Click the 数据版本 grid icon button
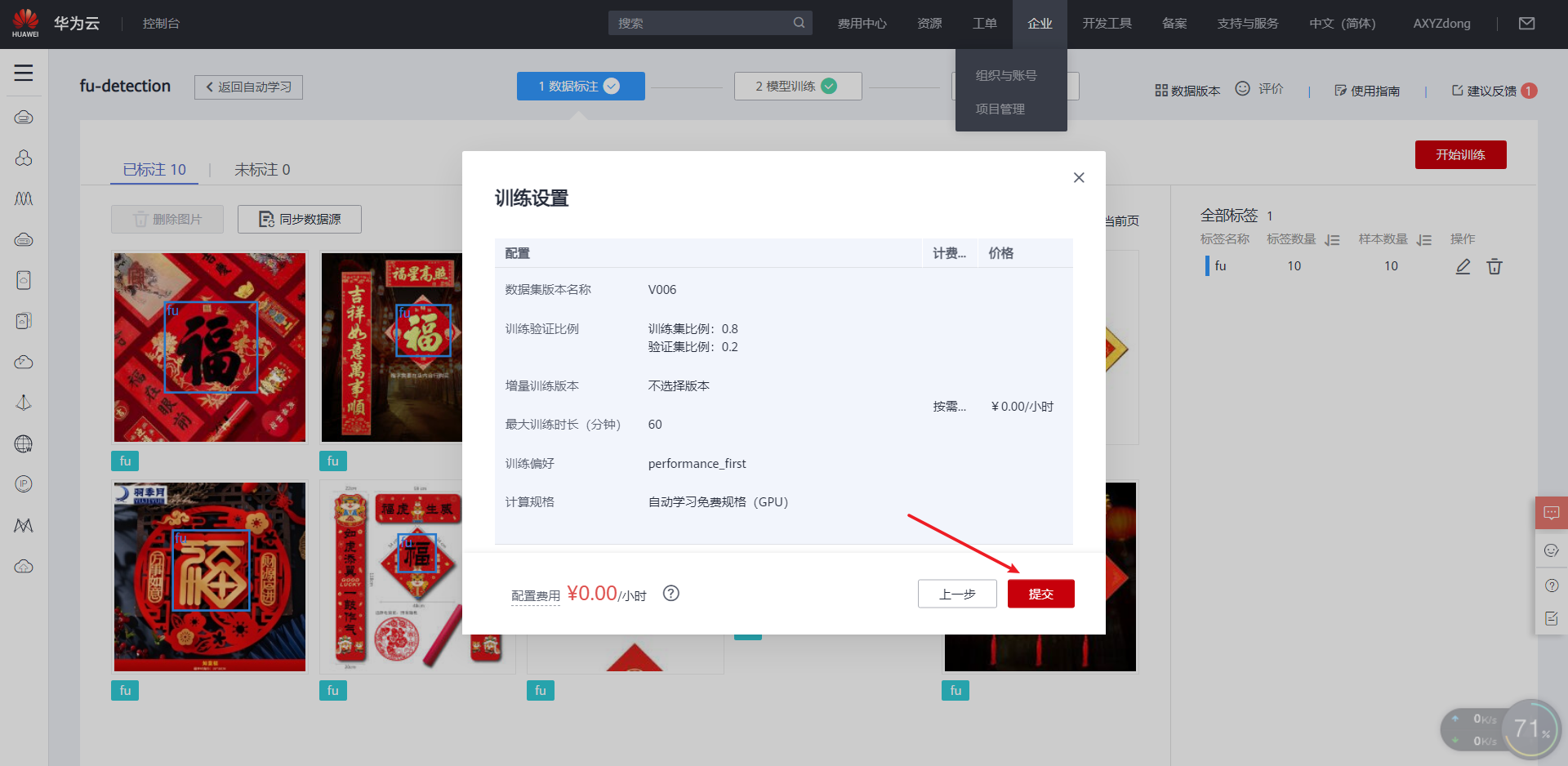The image size is (1568, 766). (1187, 91)
